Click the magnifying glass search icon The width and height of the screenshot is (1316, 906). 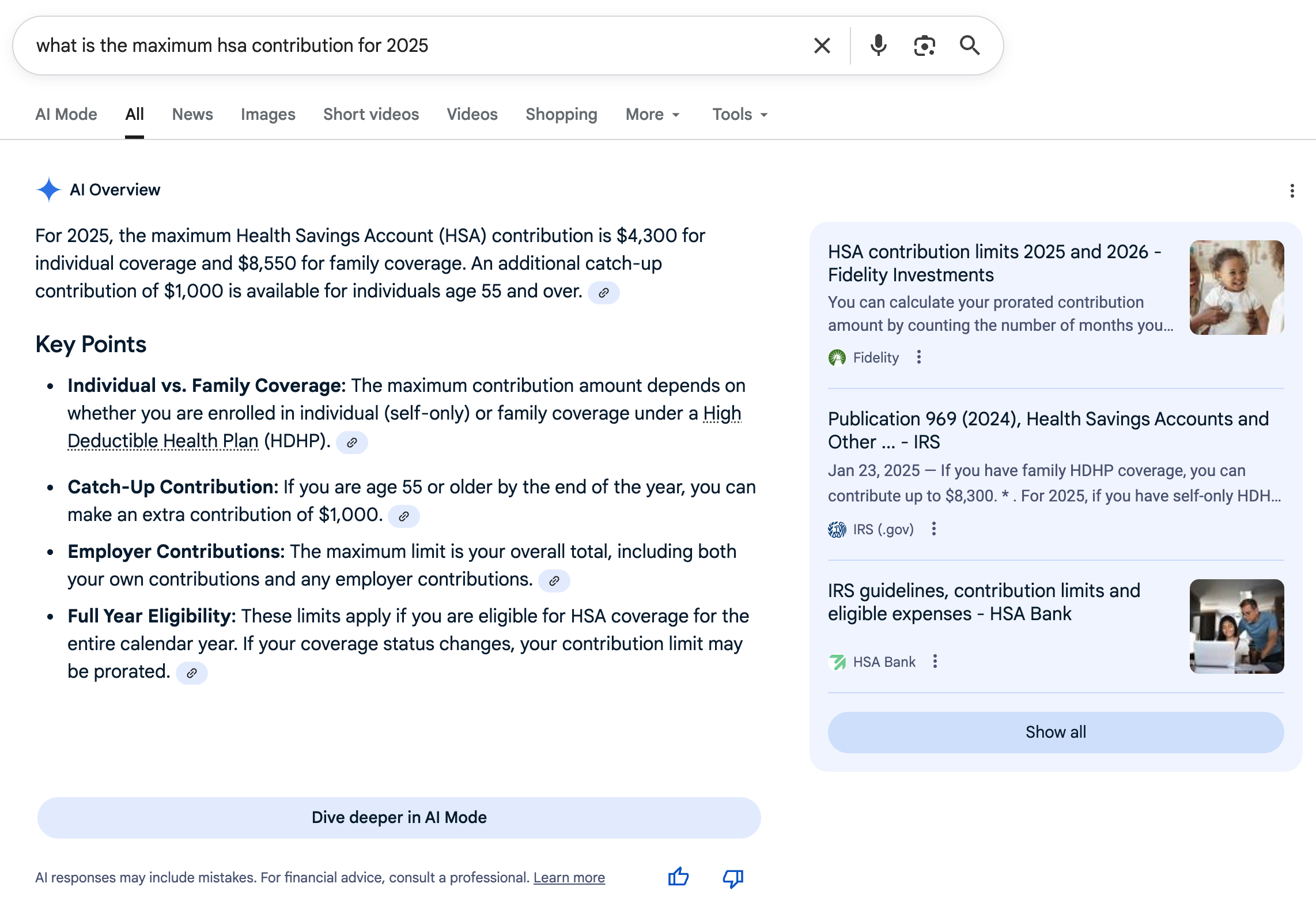[970, 46]
